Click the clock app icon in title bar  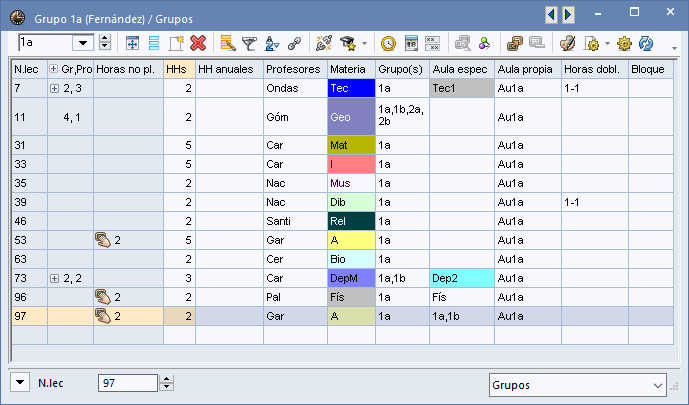coord(18,18)
